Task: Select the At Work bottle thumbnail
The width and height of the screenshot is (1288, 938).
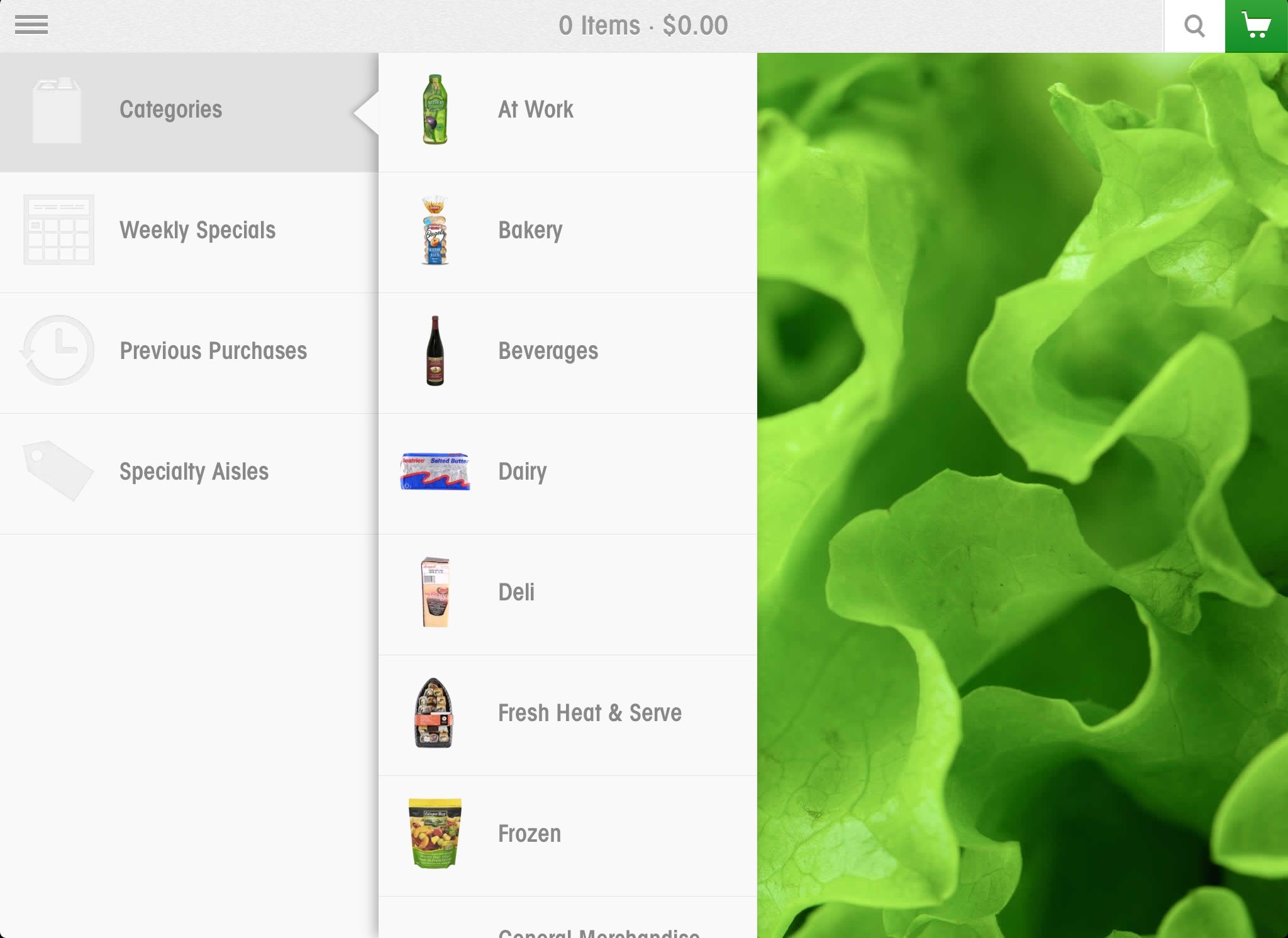Action: pyautogui.click(x=435, y=109)
